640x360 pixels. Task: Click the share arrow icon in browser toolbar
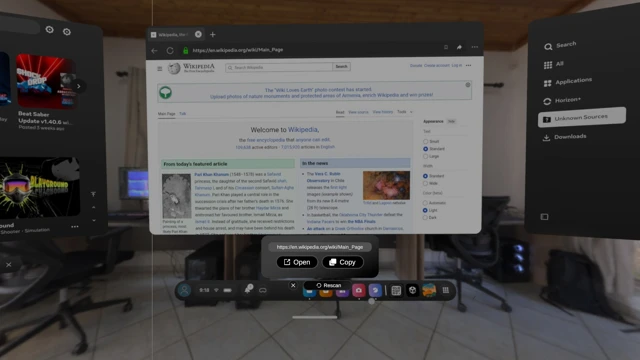point(459,47)
